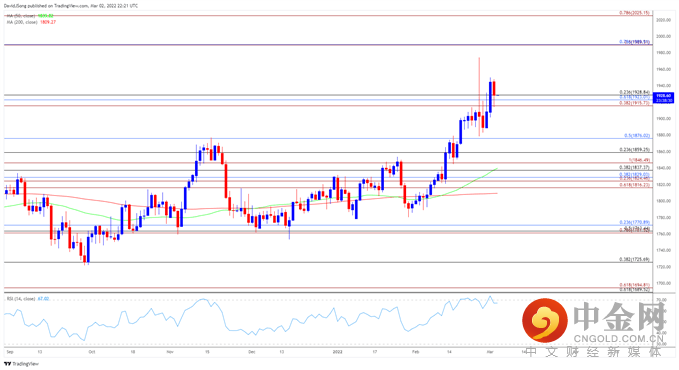
Task: Click the Dec label on the time axis
Action: 252,352
